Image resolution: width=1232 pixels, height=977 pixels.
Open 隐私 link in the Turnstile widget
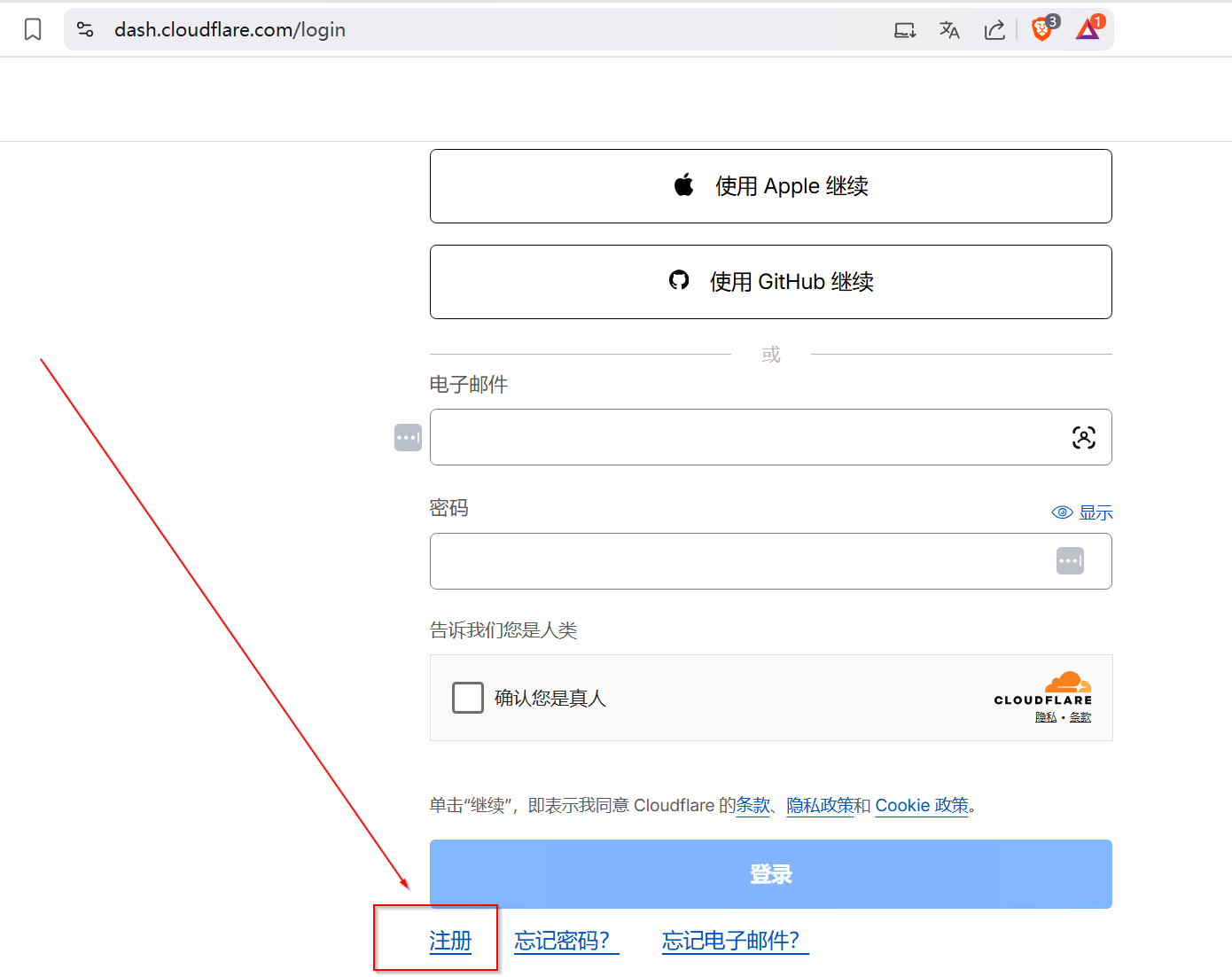1046,717
